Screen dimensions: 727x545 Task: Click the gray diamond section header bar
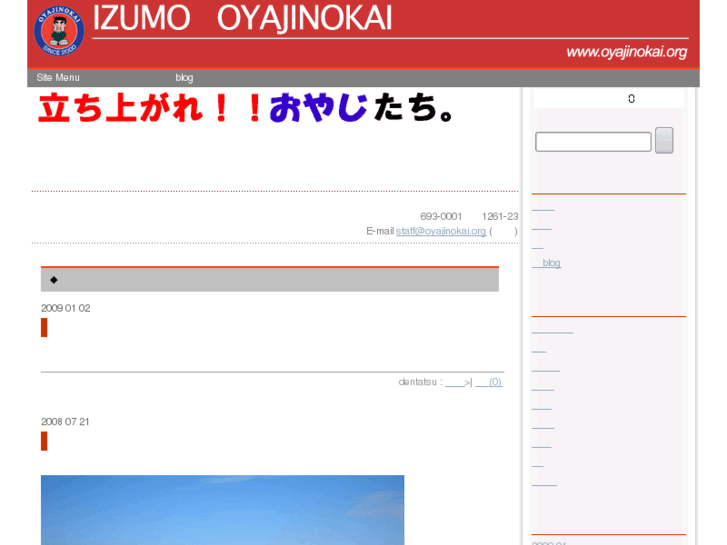point(270,279)
